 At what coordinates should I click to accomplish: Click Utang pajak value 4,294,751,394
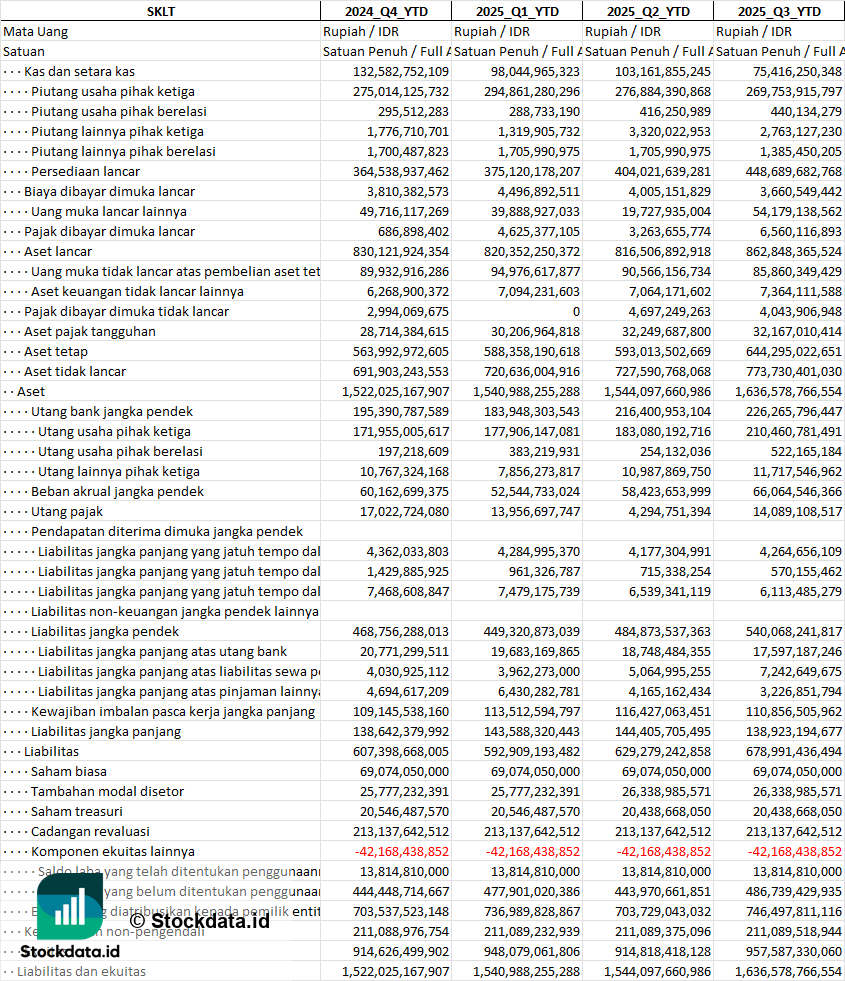tap(669, 512)
